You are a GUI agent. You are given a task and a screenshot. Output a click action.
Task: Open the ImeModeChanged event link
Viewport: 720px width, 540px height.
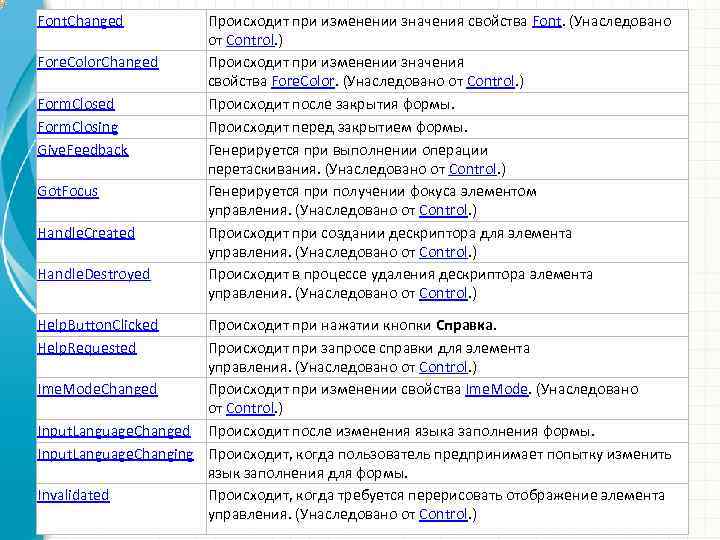coord(97,389)
